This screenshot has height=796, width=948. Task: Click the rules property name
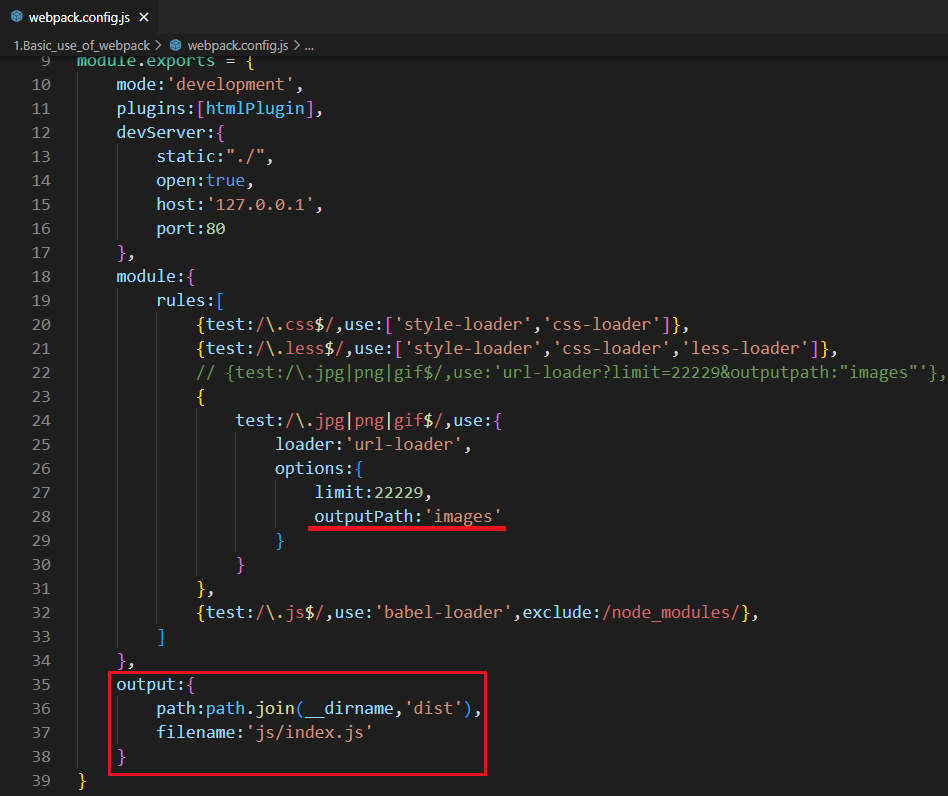coord(181,301)
